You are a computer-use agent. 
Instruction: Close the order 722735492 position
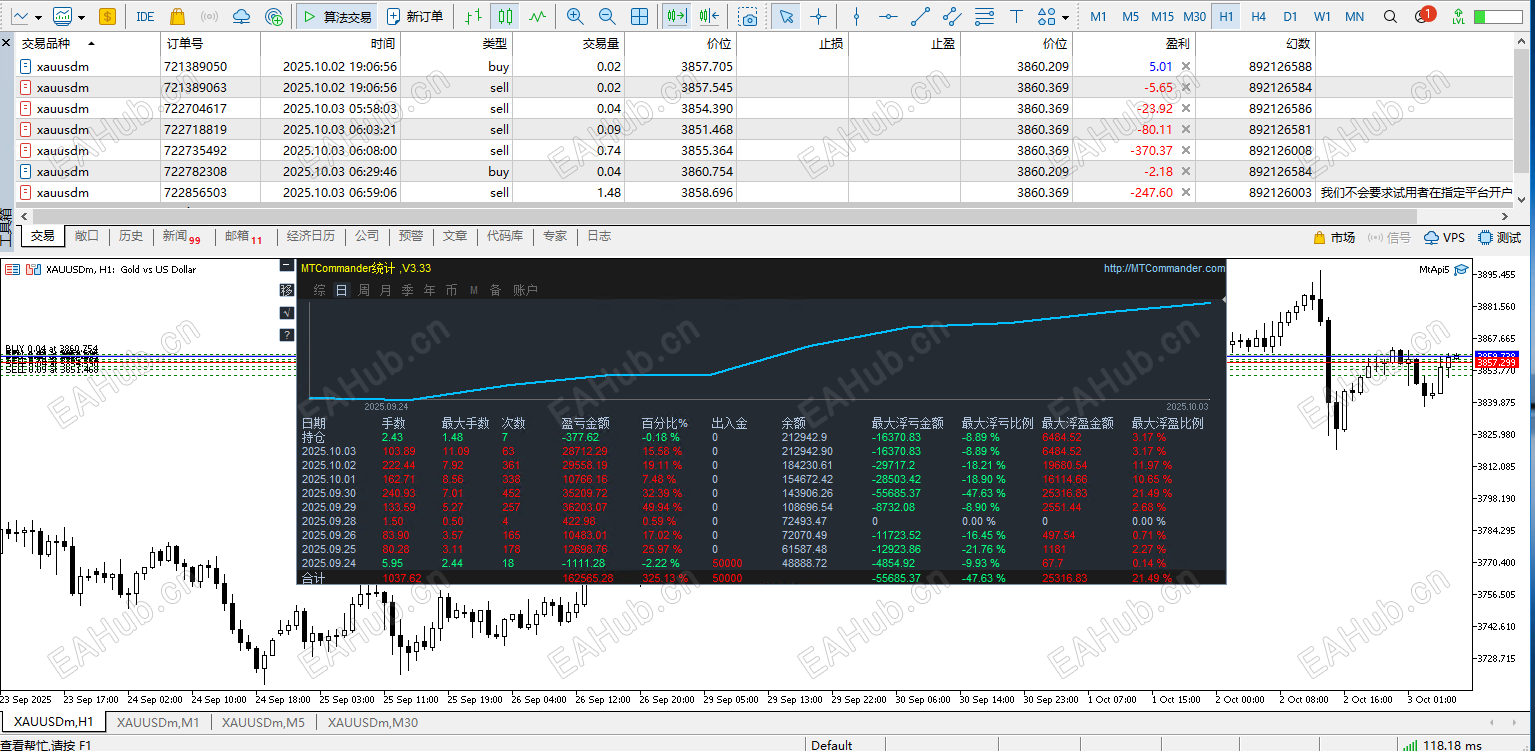(1186, 150)
